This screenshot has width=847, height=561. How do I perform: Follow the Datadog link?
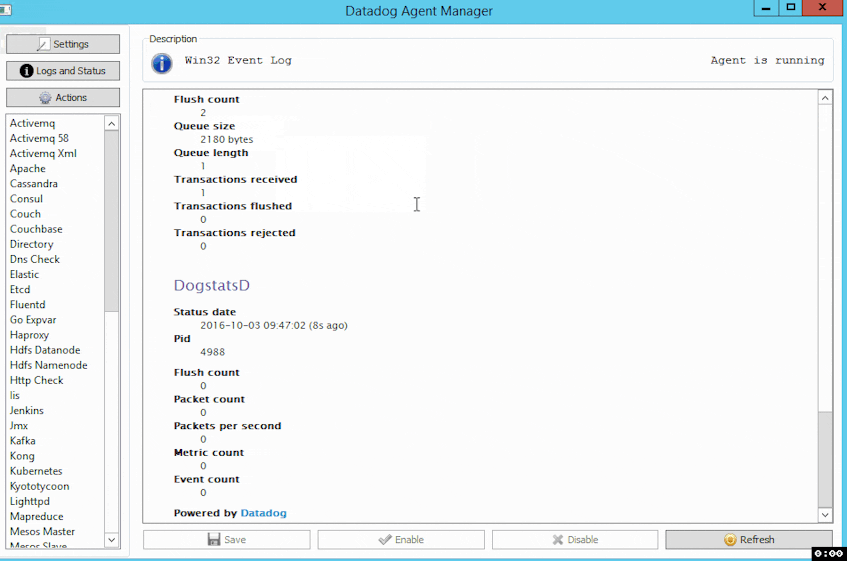264,513
